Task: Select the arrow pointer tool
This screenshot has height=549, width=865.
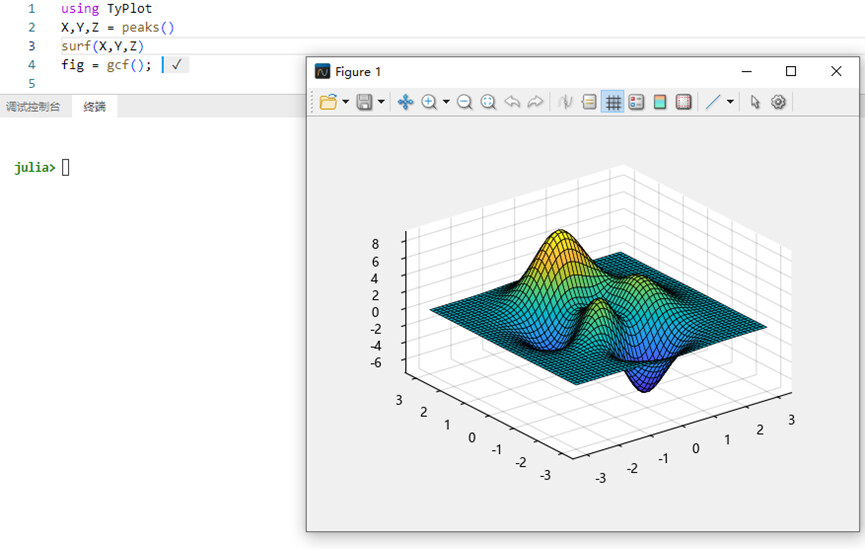Action: point(755,102)
